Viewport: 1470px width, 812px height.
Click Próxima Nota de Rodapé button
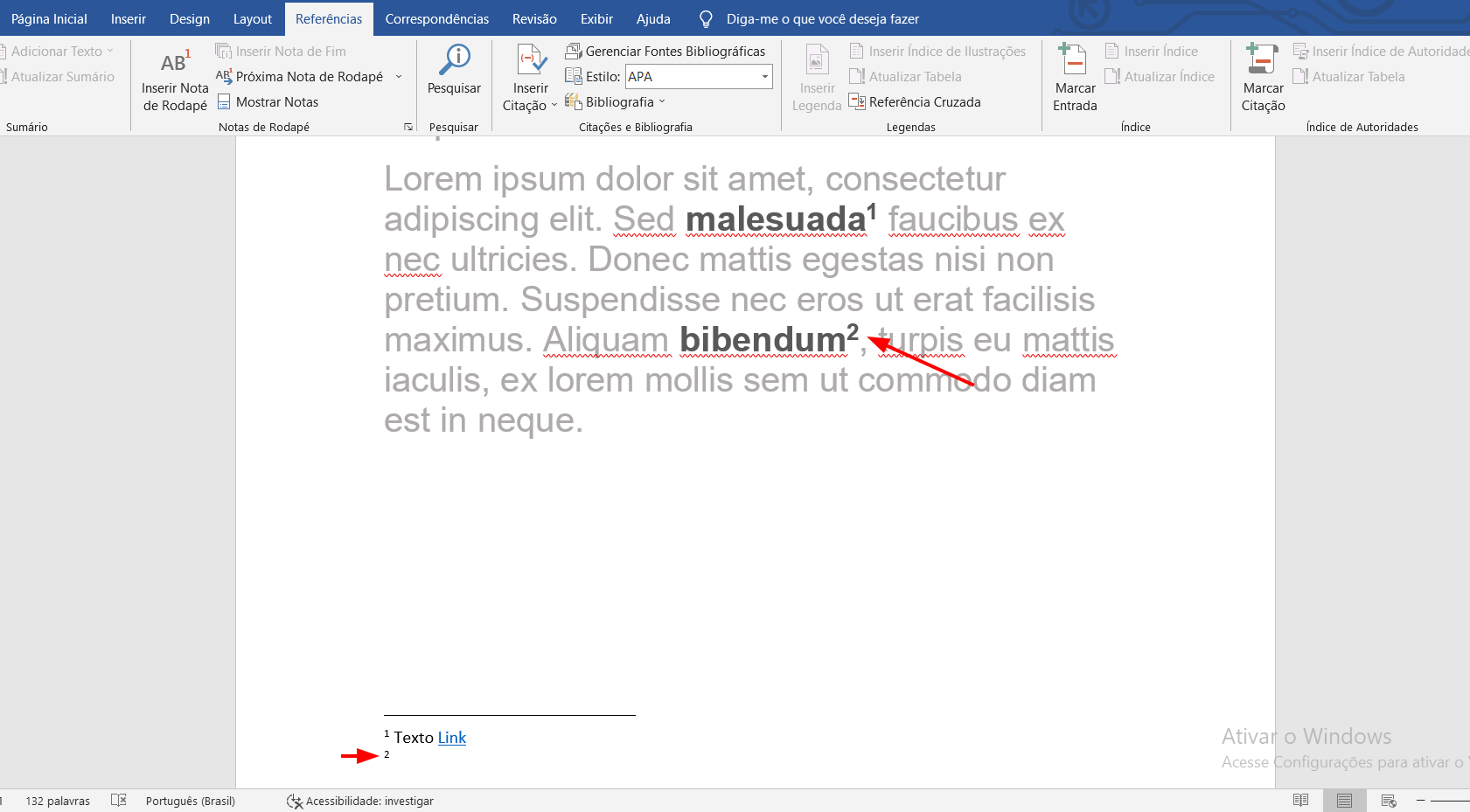pos(299,77)
